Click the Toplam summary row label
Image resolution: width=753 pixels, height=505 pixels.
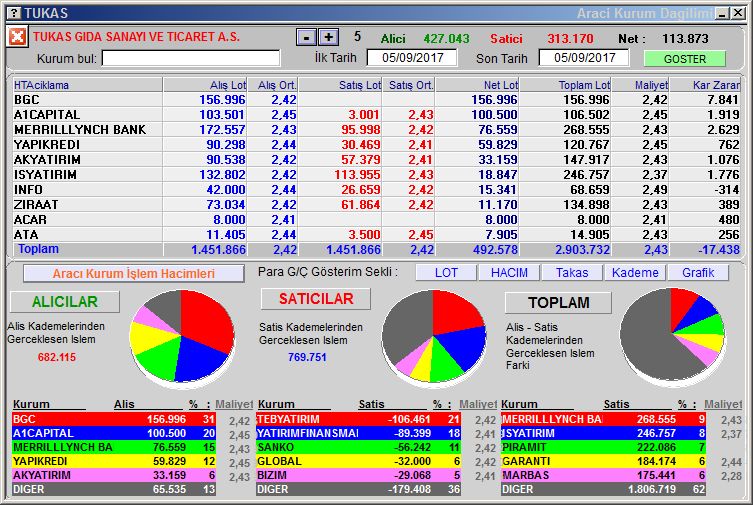38,249
